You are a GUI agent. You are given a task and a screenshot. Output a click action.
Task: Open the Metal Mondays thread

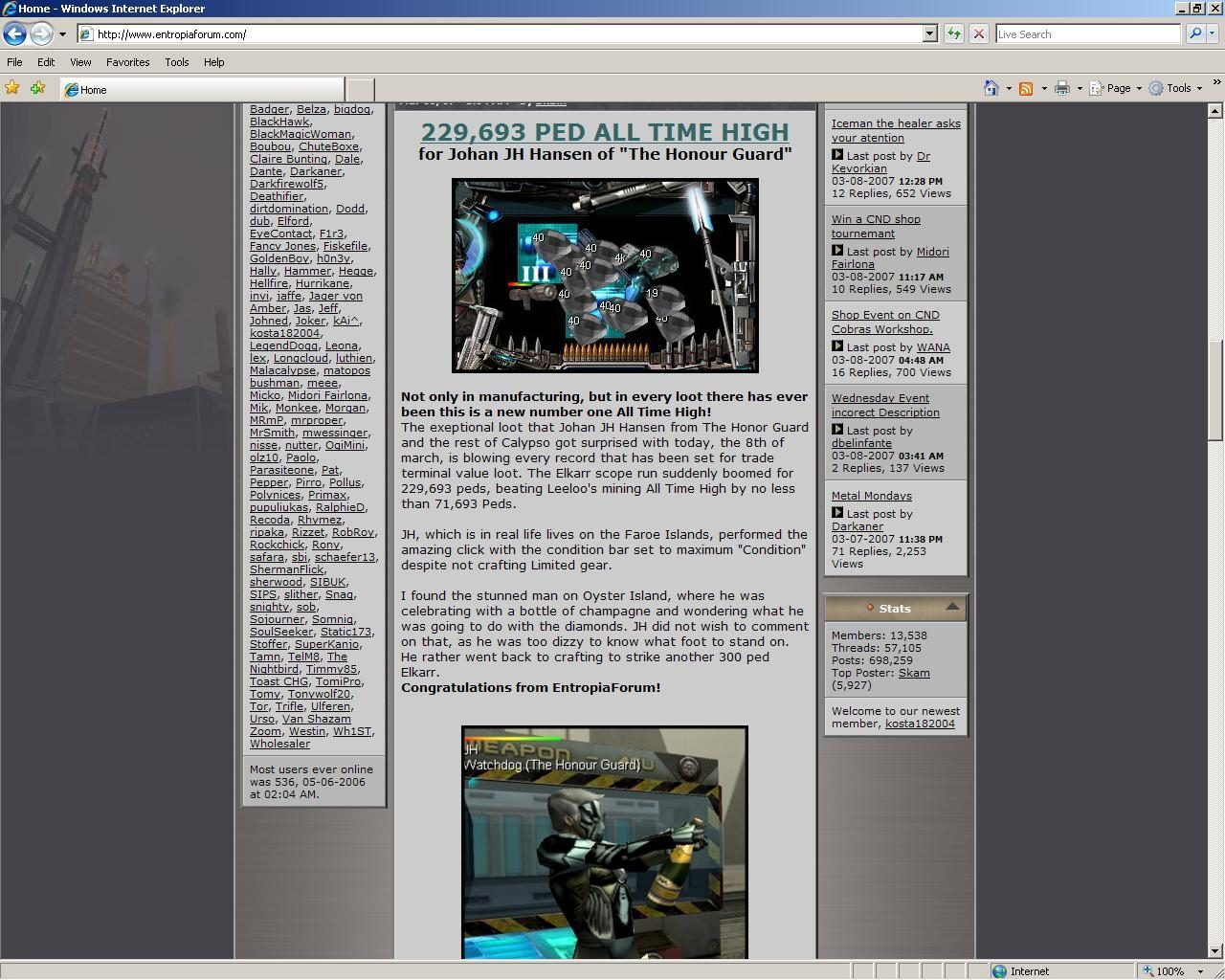(871, 495)
